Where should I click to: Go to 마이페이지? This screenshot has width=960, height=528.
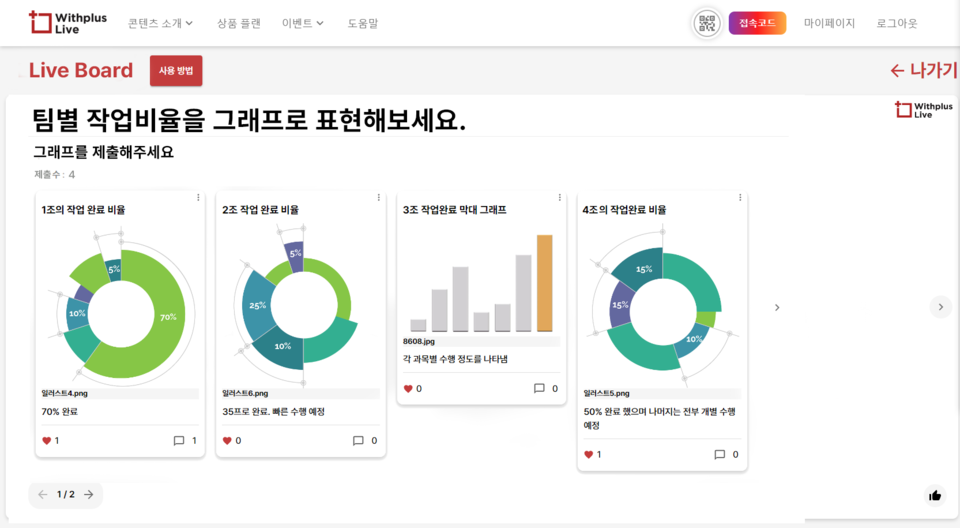(x=829, y=23)
